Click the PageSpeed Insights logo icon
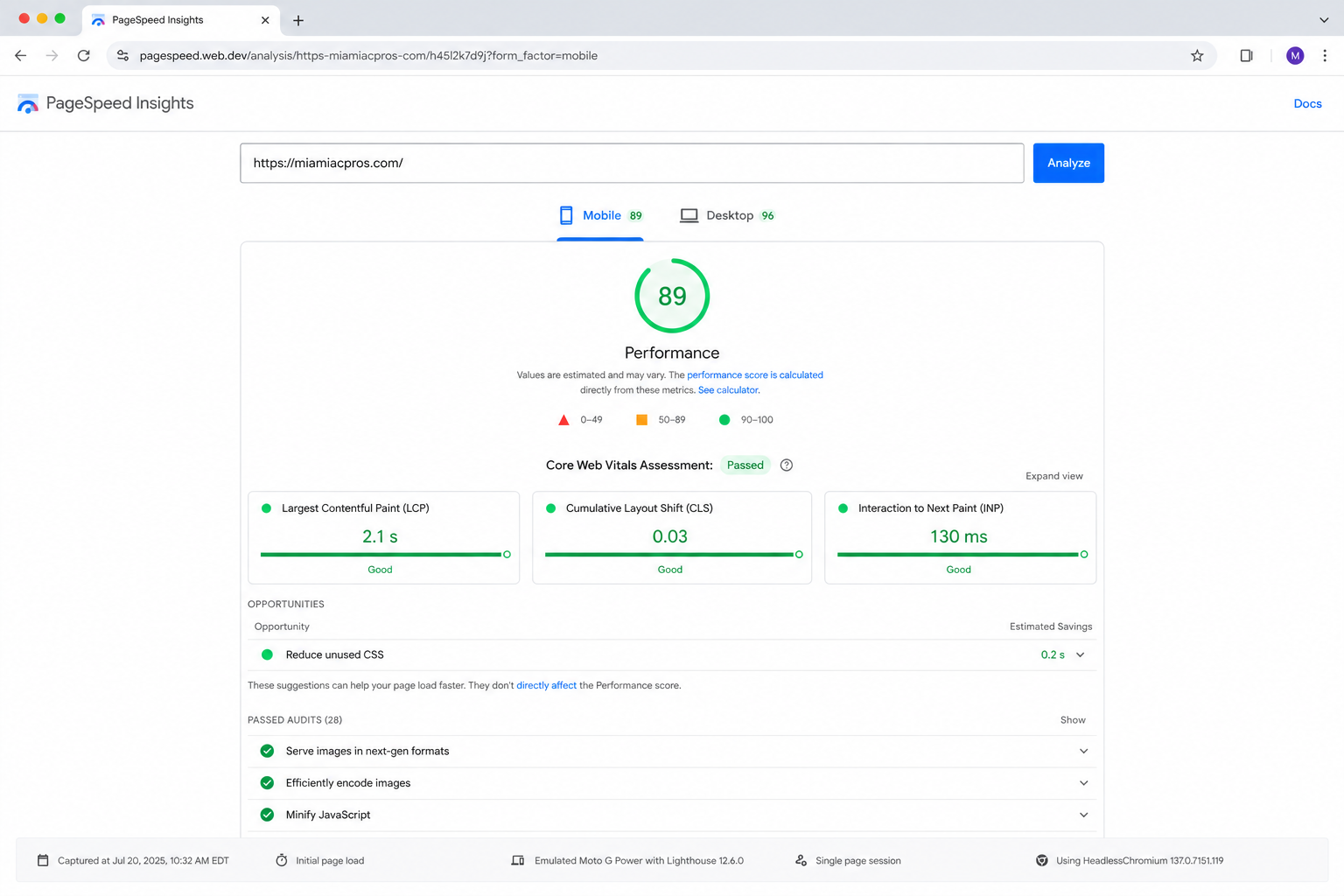 pyautogui.click(x=28, y=103)
